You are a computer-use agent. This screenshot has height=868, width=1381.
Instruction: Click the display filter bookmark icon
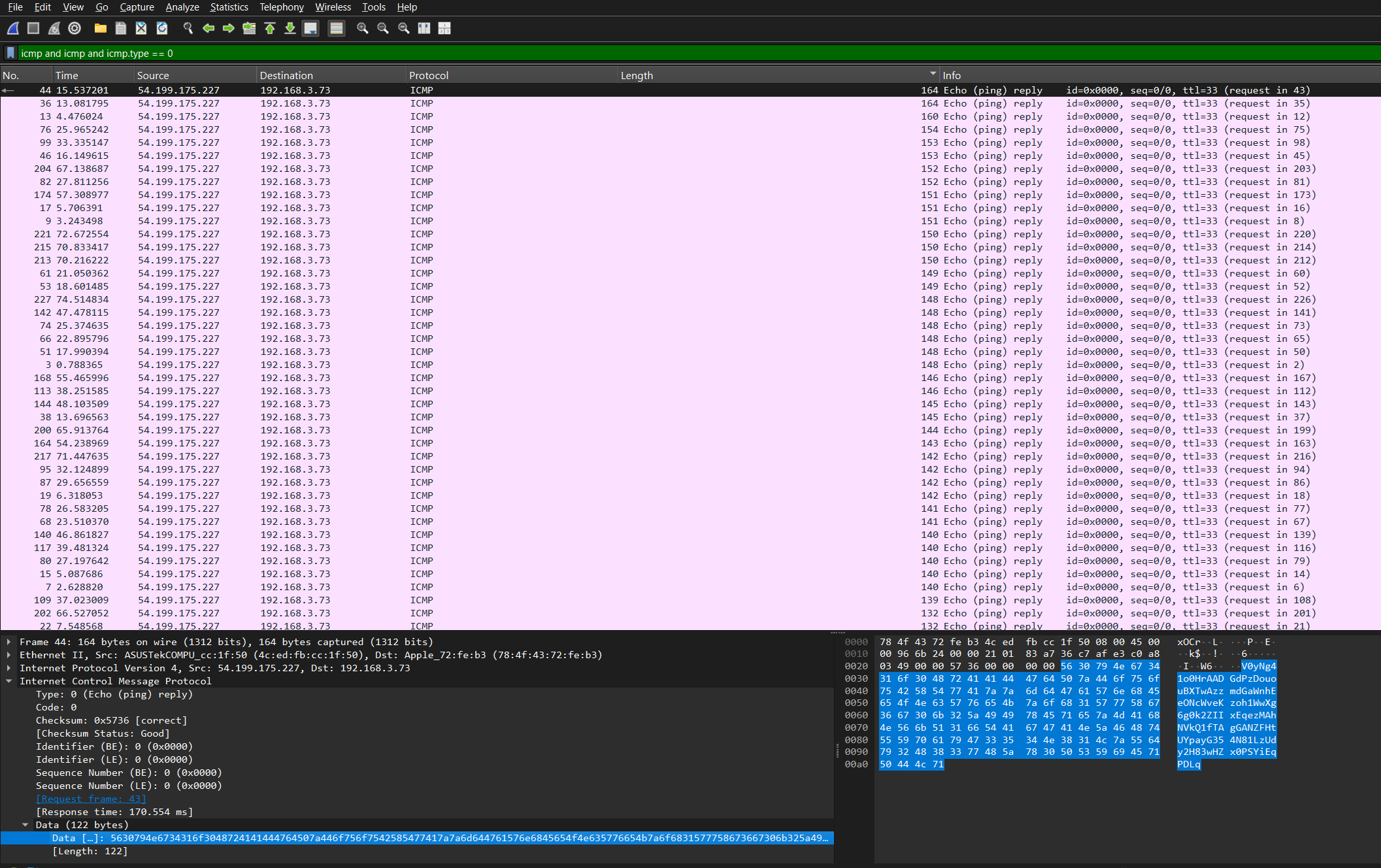point(10,53)
